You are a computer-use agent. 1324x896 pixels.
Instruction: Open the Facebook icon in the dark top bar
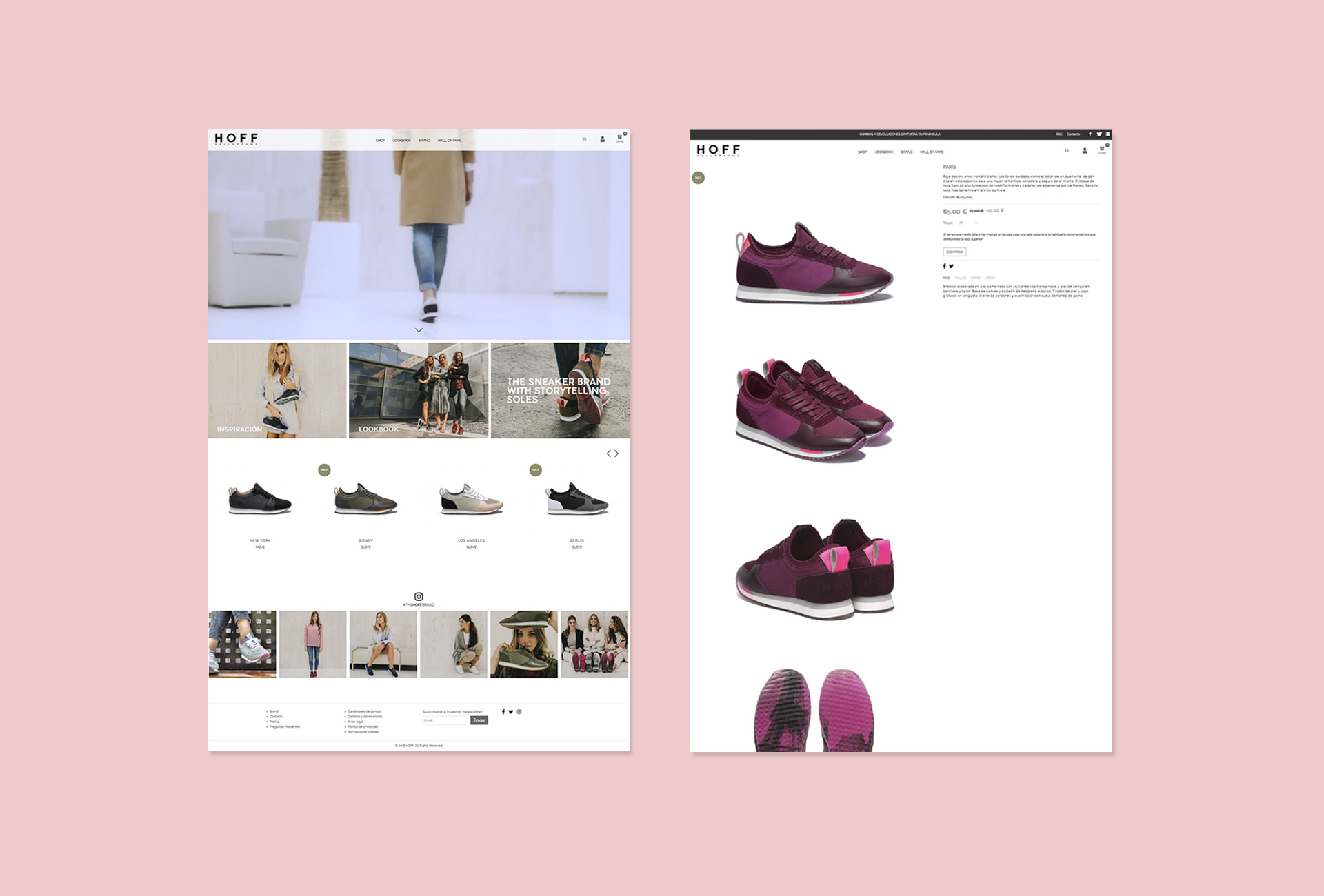coord(1090,134)
